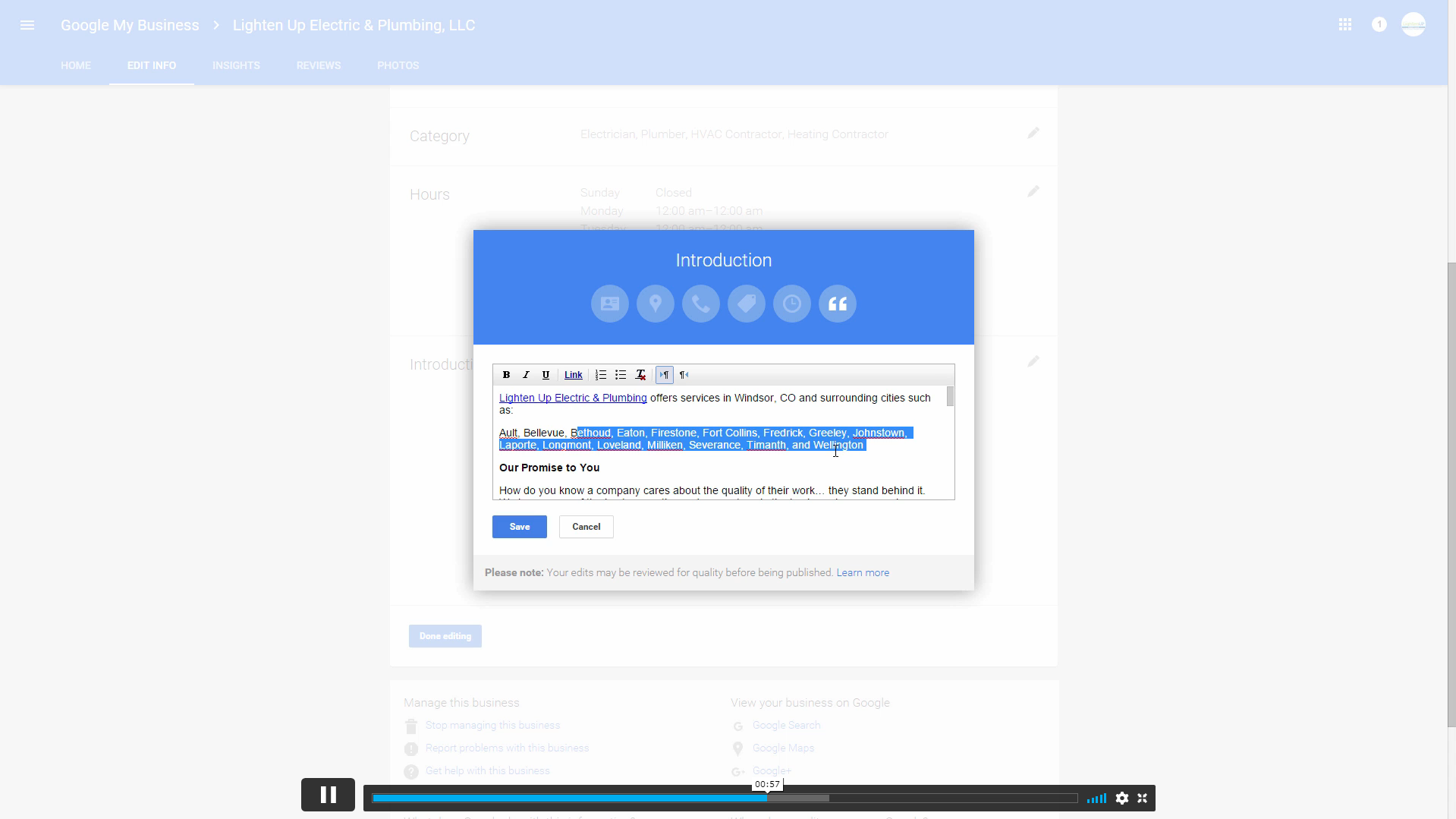
Task: Click the editor's vertical scrollbar
Action: click(x=950, y=397)
